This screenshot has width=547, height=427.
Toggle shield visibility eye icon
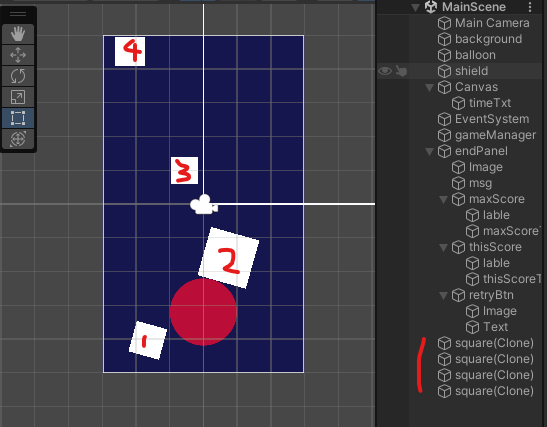pyautogui.click(x=385, y=71)
